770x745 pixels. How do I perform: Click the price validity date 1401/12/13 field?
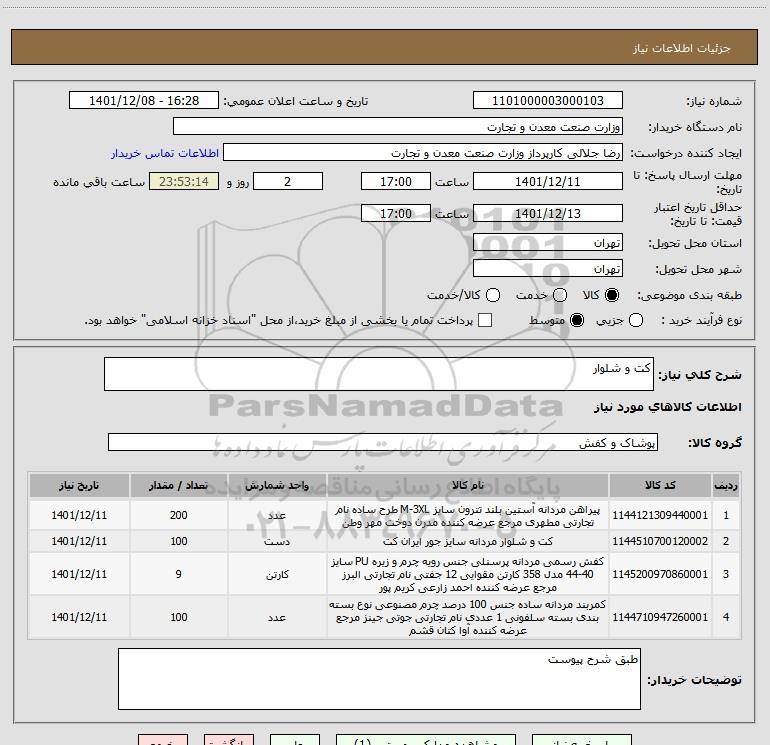[548, 213]
